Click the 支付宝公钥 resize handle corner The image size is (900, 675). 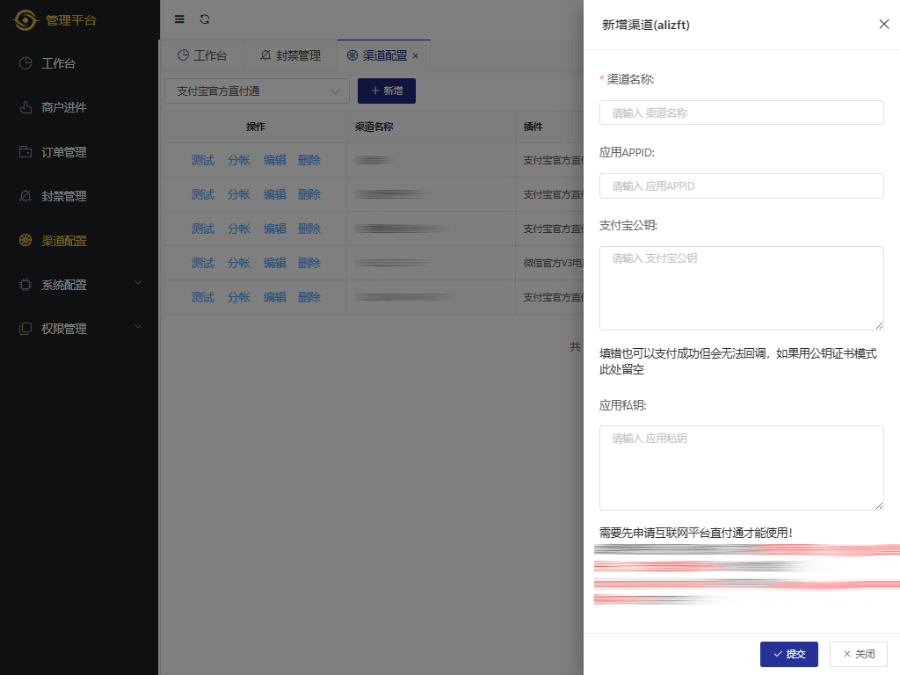point(879,325)
